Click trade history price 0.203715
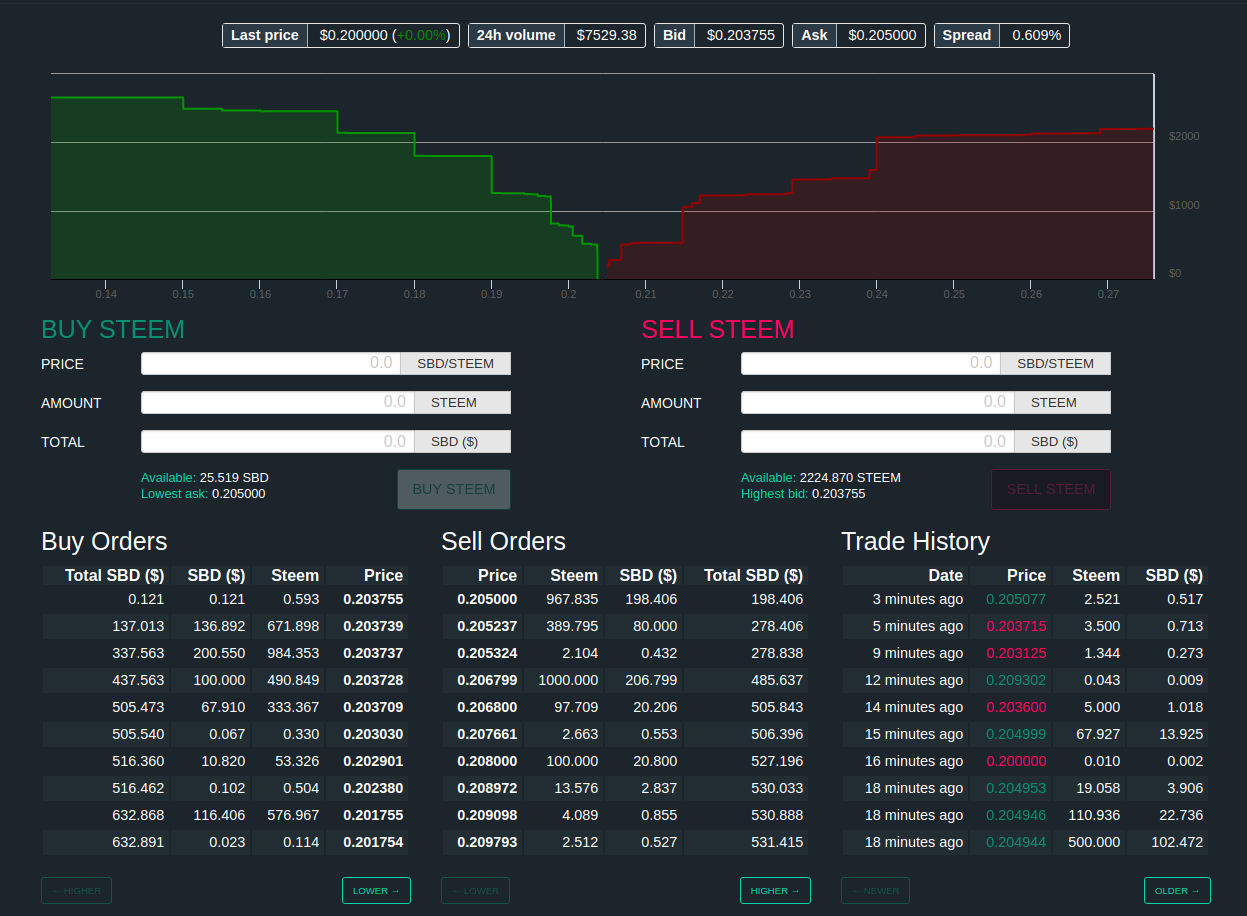The height and width of the screenshot is (916, 1247). point(1016,626)
